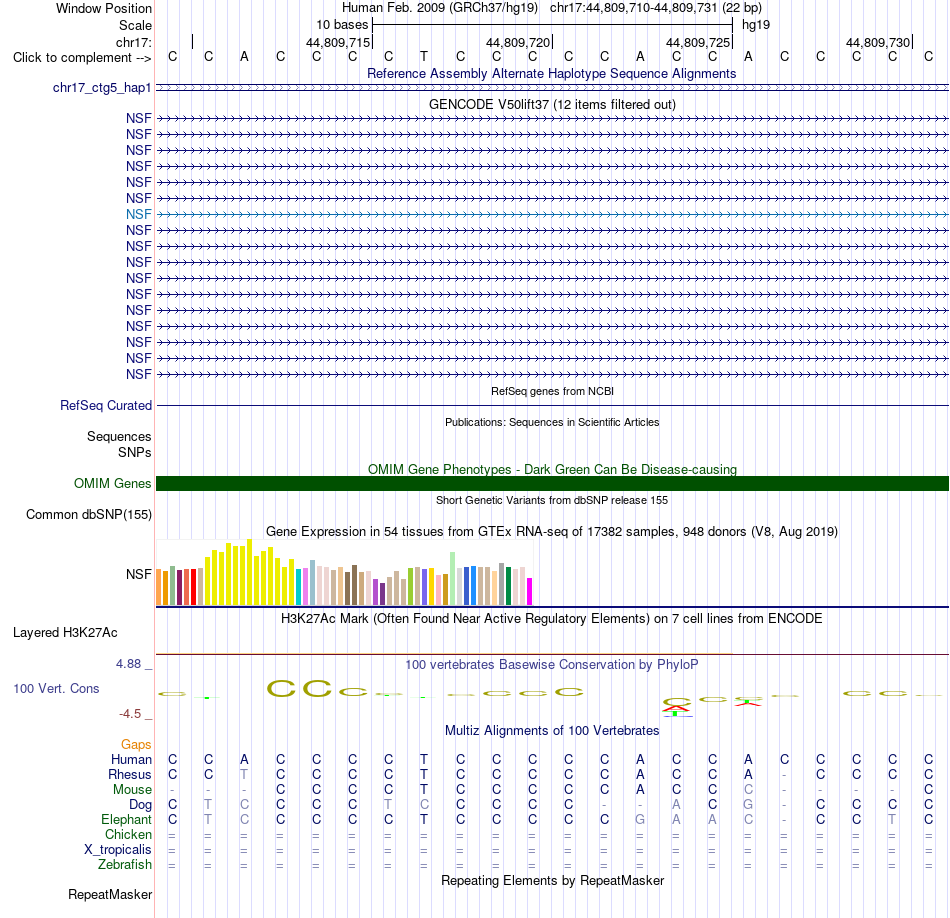
Task: Click the hg19 label beside scale bar
Action: point(756,25)
